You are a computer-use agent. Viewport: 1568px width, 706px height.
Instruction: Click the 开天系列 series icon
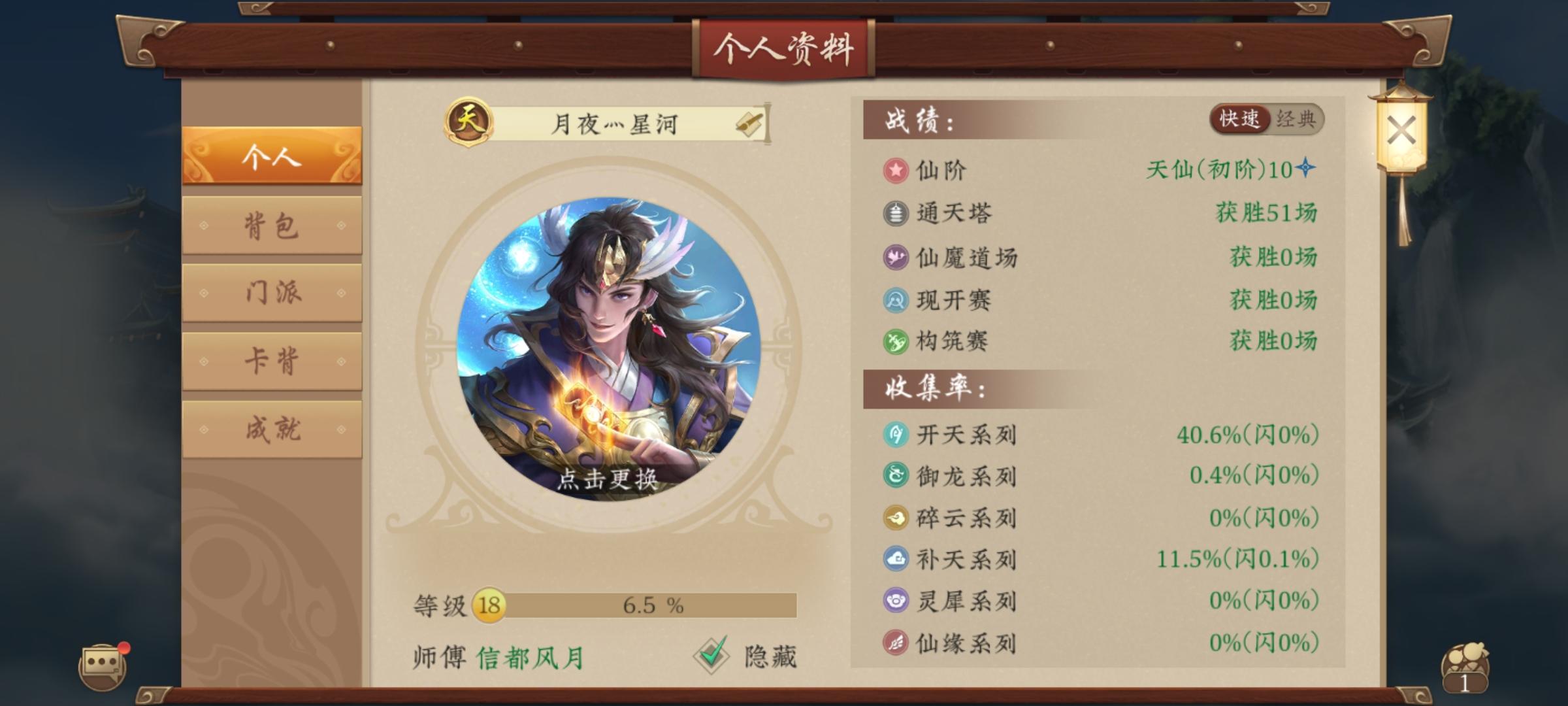(x=895, y=434)
